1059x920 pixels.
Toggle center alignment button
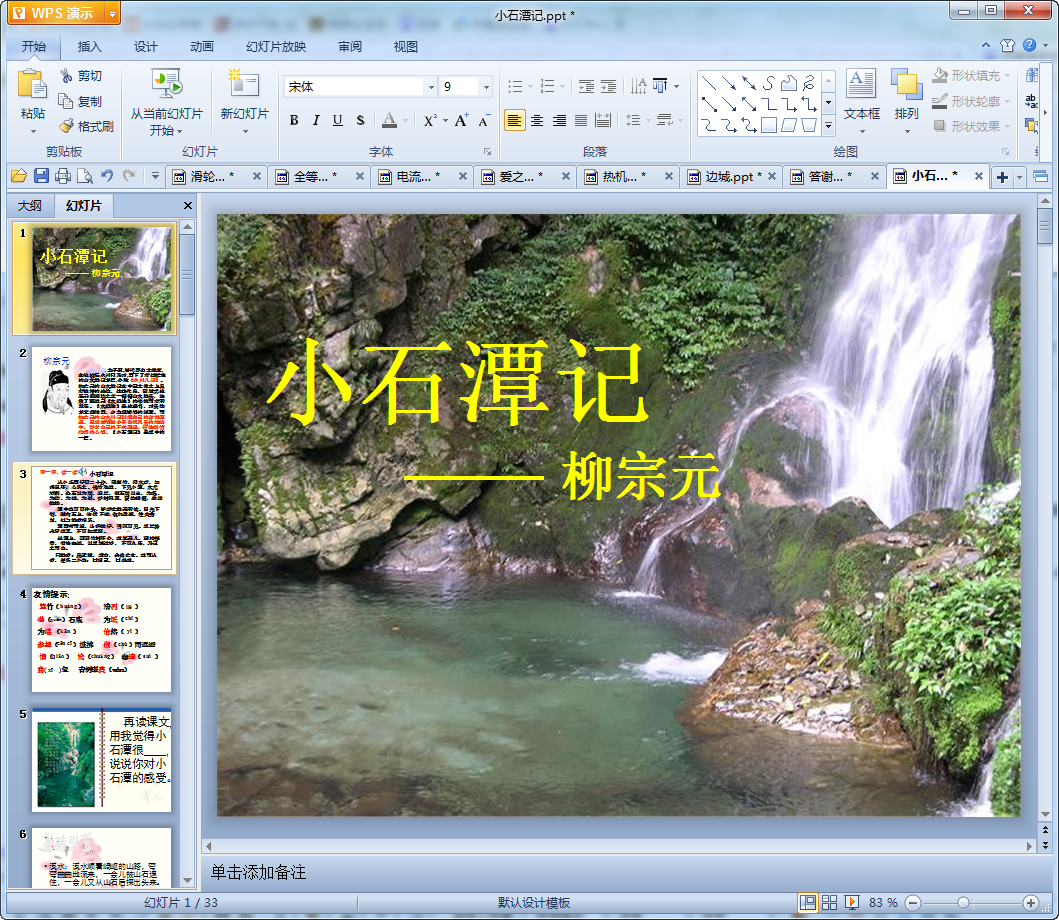(x=537, y=121)
